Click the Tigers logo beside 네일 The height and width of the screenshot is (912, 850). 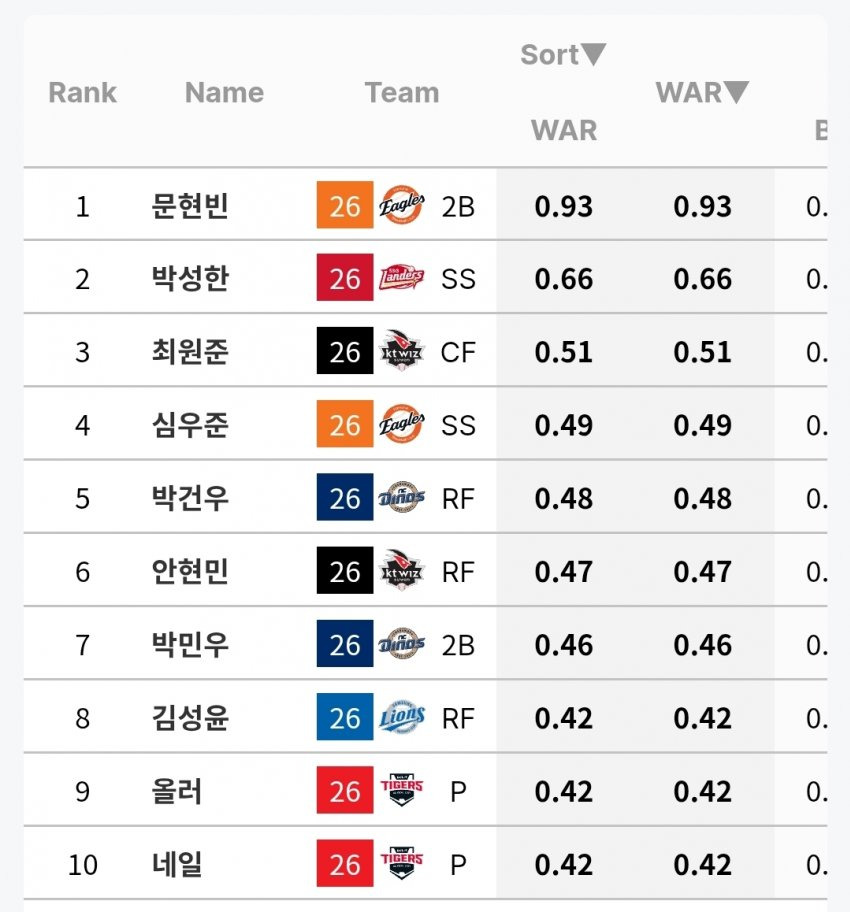[x=402, y=864]
